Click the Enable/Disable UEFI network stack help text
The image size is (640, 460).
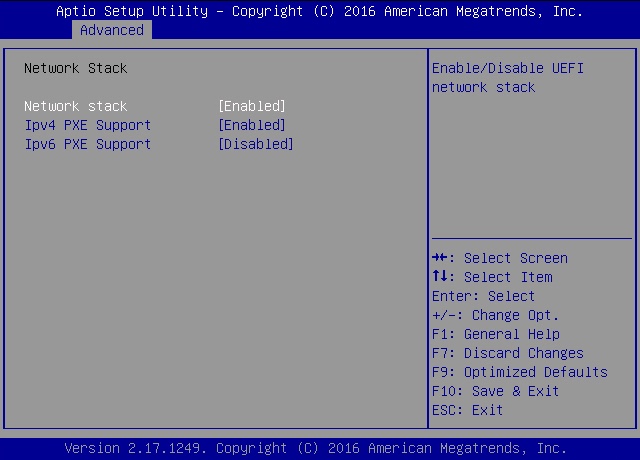tap(507, 78)
